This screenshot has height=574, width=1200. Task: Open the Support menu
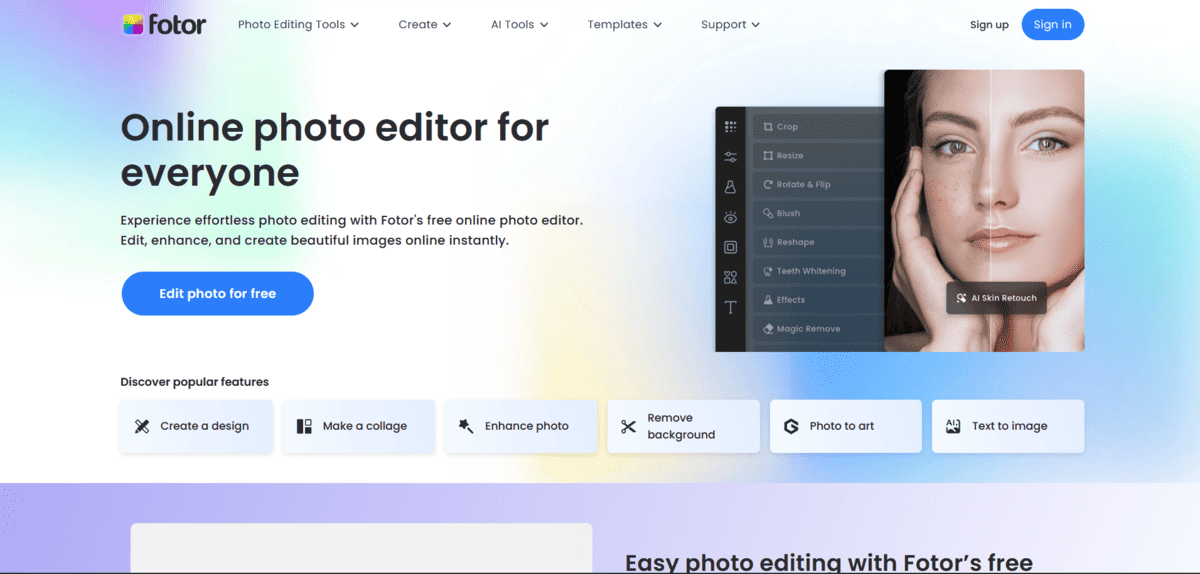coord(730,25)
